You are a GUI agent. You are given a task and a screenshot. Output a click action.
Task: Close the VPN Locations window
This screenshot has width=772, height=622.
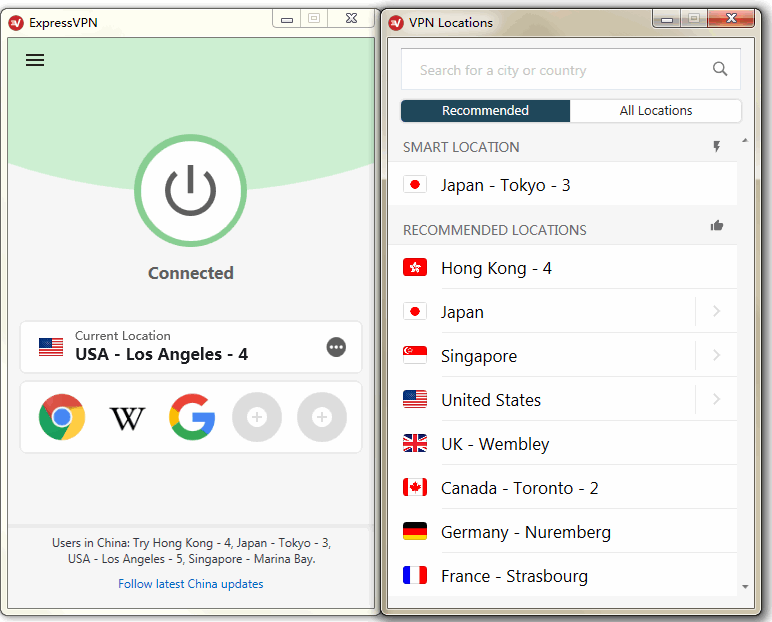pos(731,19)
